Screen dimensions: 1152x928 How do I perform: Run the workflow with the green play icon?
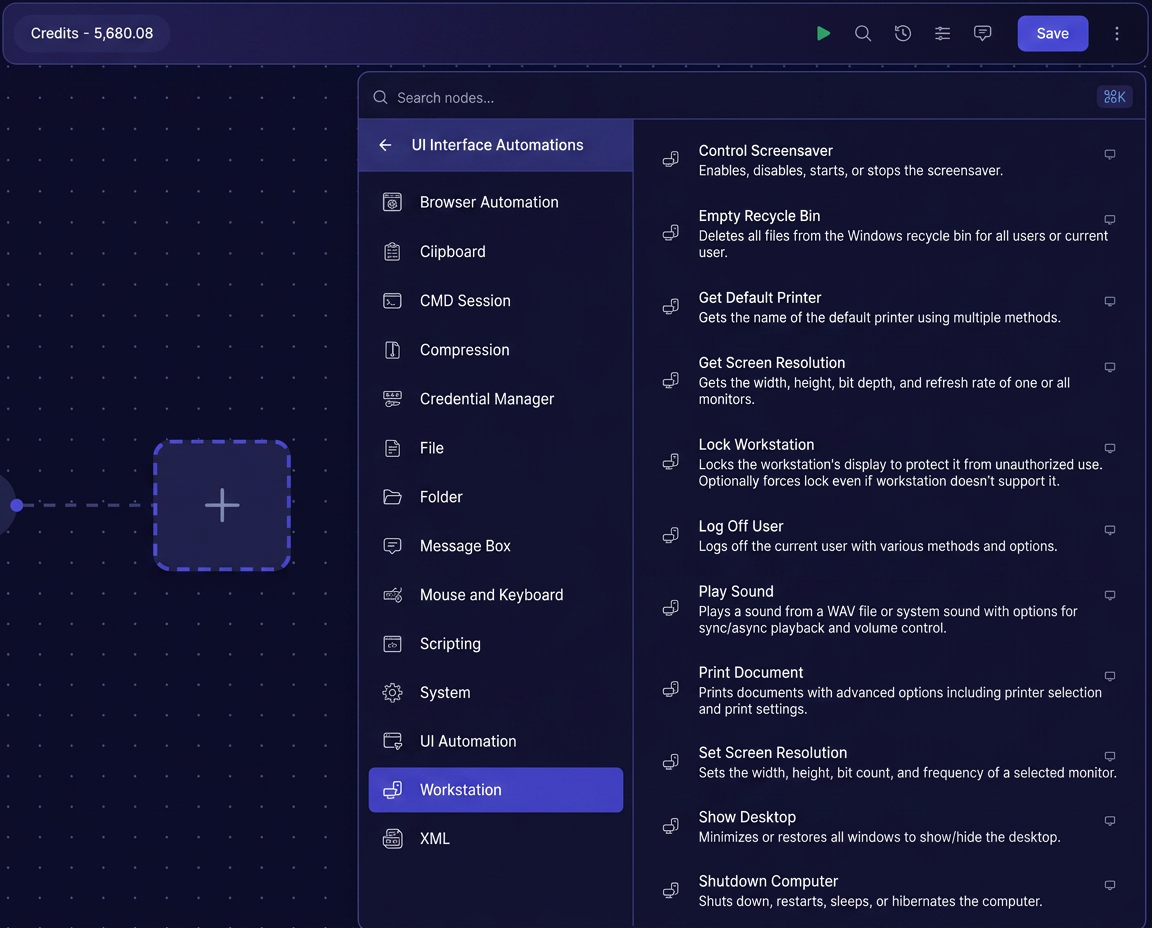pyautogui.click(x=823, y=33)
